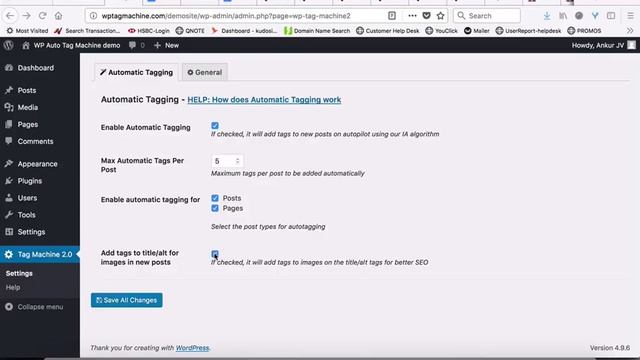Open Tag Machine Settings submenu

(x=19, y=273)
